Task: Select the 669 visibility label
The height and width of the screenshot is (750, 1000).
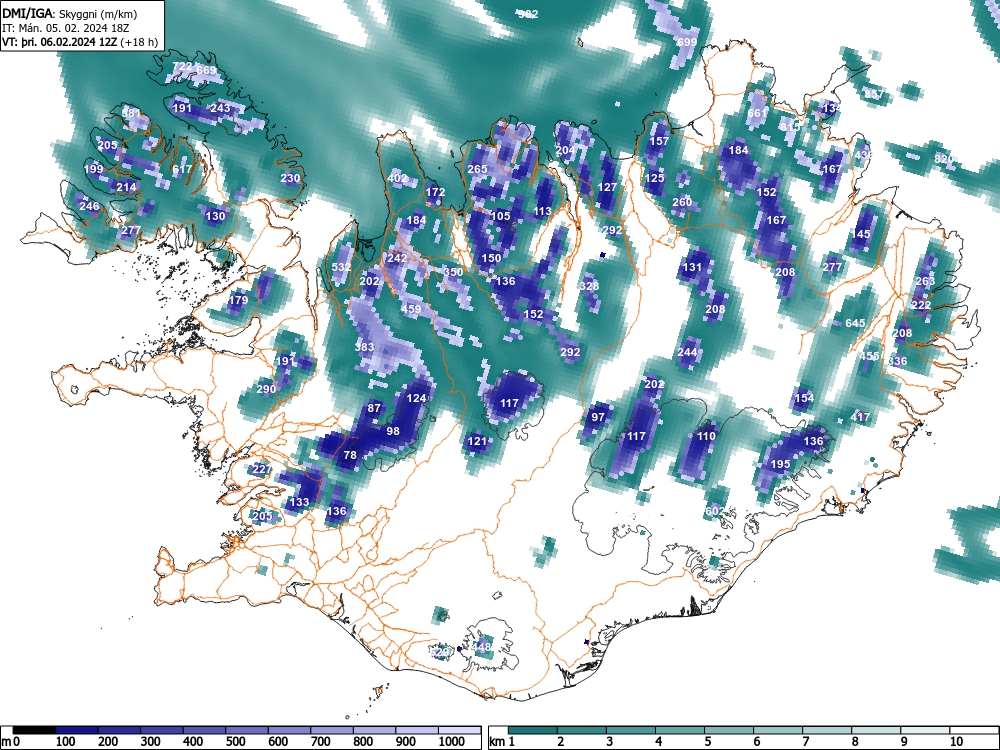Action: 207,70
